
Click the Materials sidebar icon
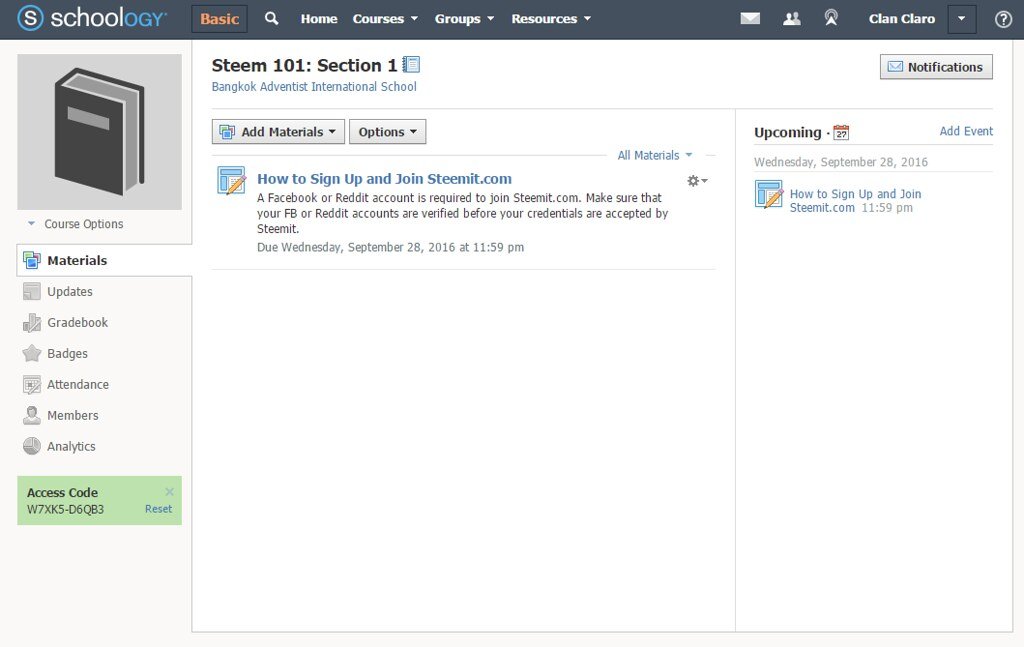pyautogui.click(x=31, y=260)
